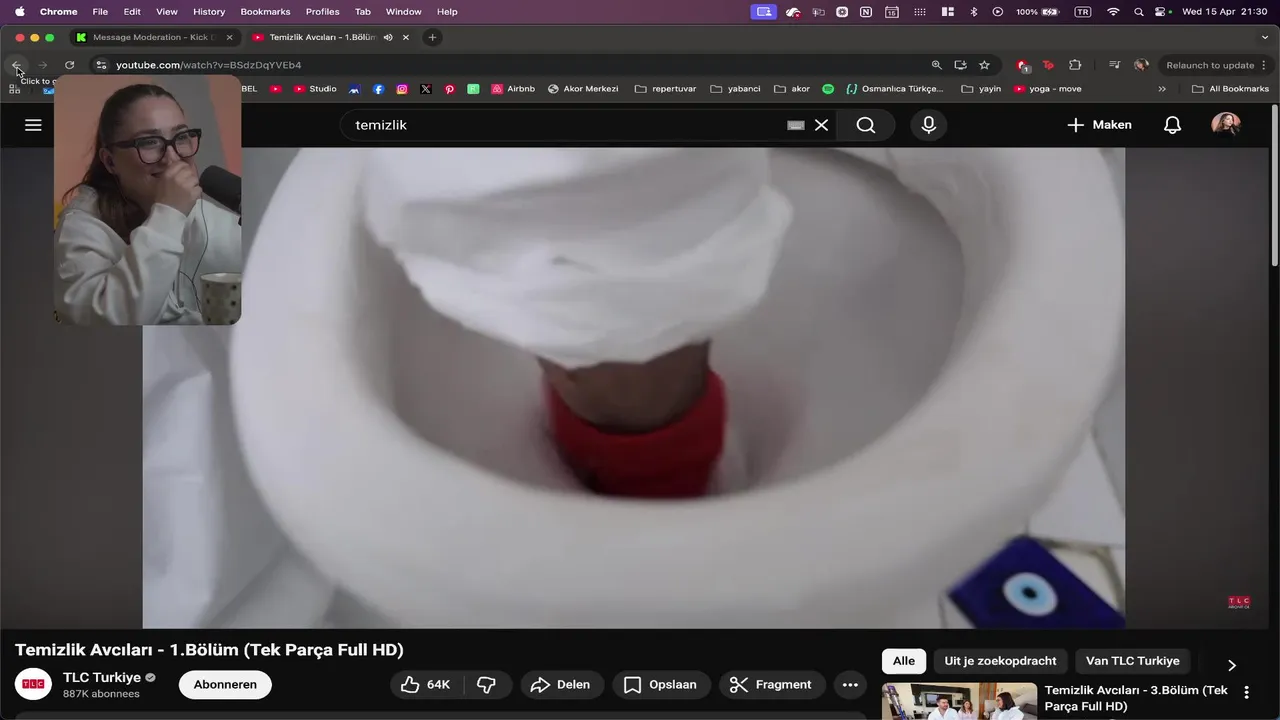This screenshot has height=720, width=1280.
Task: Open the Akor Merkezi bookmark
Action: pyautogui.click(x=583, y=89)
